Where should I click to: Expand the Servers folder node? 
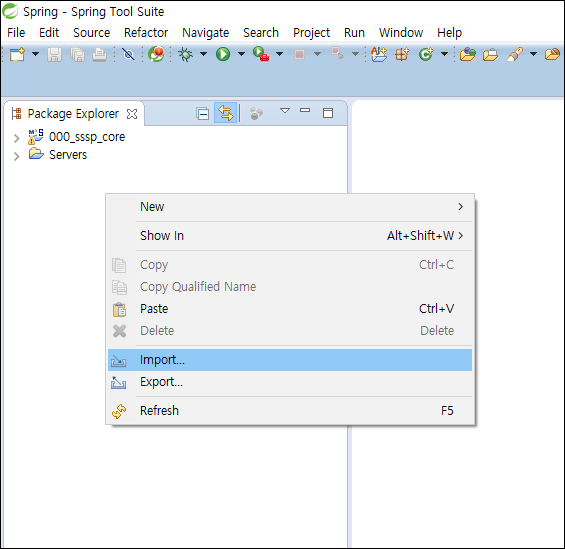coord(16,156)
